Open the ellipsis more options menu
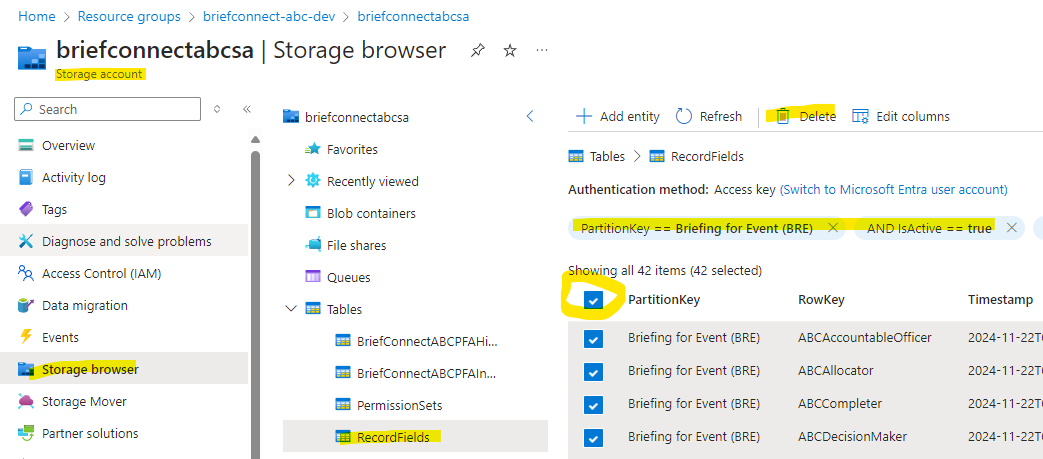This screenshot has height=459, width=1043. [542, 51]
